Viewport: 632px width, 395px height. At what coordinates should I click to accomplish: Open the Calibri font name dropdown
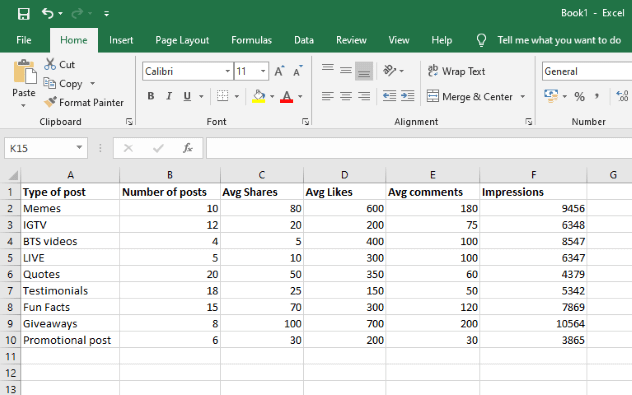pos(227,71)
